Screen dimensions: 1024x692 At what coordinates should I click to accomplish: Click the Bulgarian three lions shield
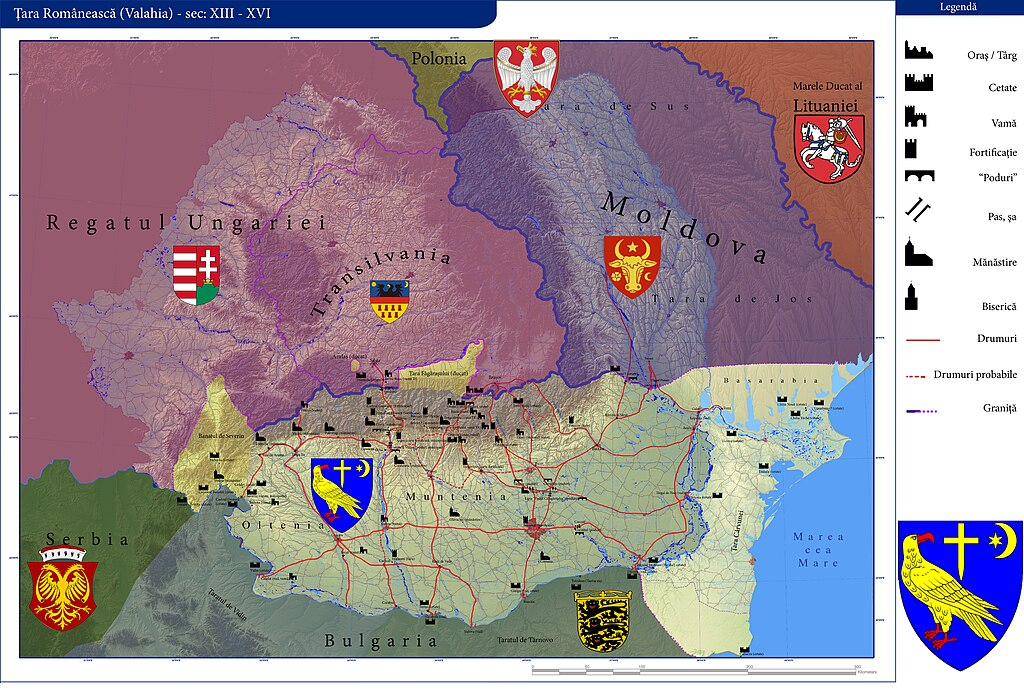[x=602, y=621]
